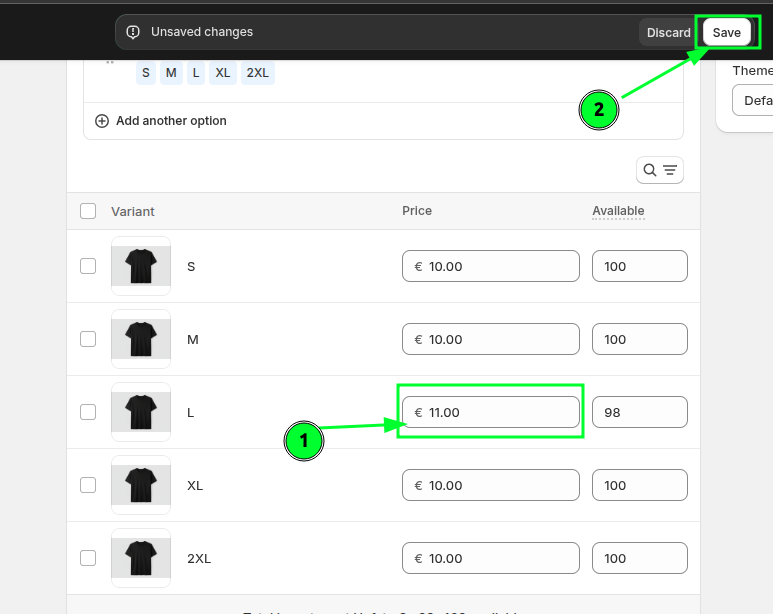Image resolution: width=773 pixels, height=614 pixels.
Task: Open the S variant t-shirt thumbnail
Action: pos(141,266)
